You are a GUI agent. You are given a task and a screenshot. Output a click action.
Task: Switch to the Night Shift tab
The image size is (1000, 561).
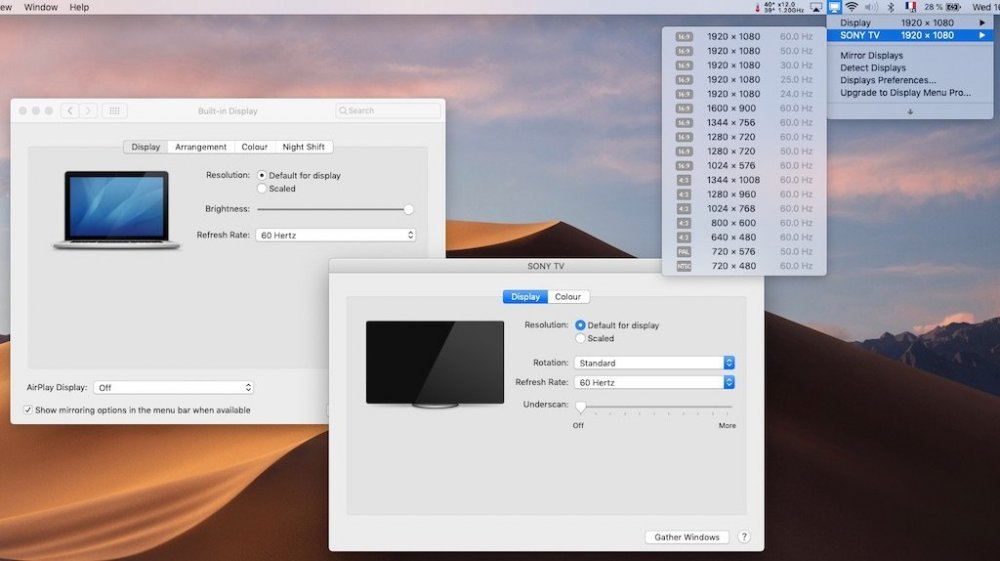[x=303, y=147]
